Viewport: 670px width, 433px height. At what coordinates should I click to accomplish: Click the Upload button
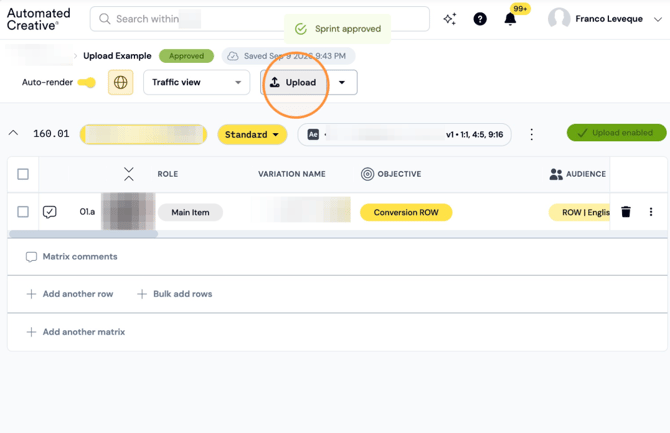294,82
